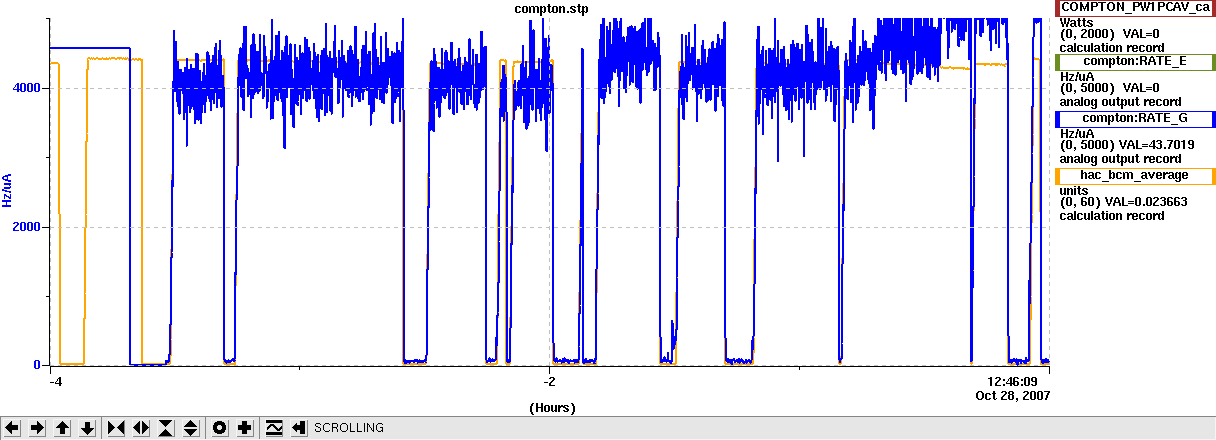Click the horizontal compress (zoom in time) icon
1216x440 pixels.
(x=116, y=428)
